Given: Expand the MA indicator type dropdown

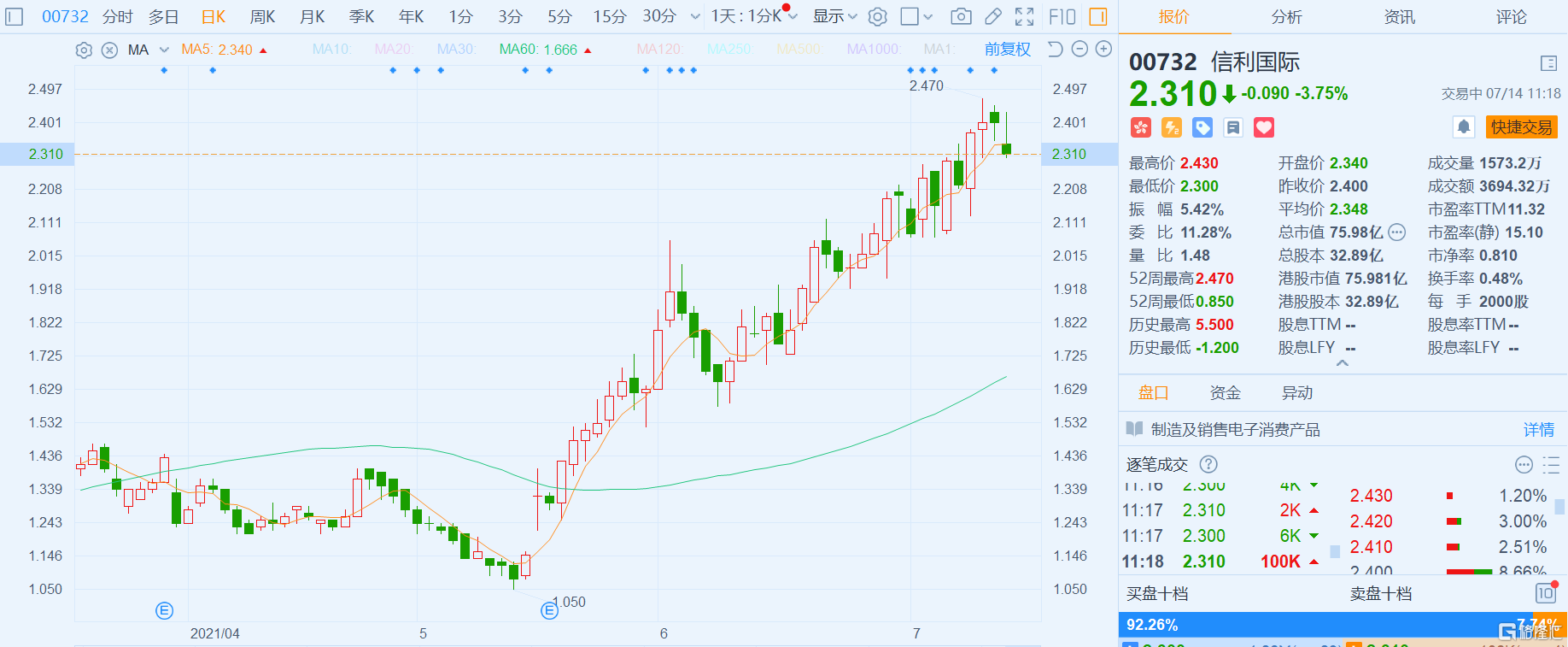Looking at the screenshot, I should click(165, 50).
